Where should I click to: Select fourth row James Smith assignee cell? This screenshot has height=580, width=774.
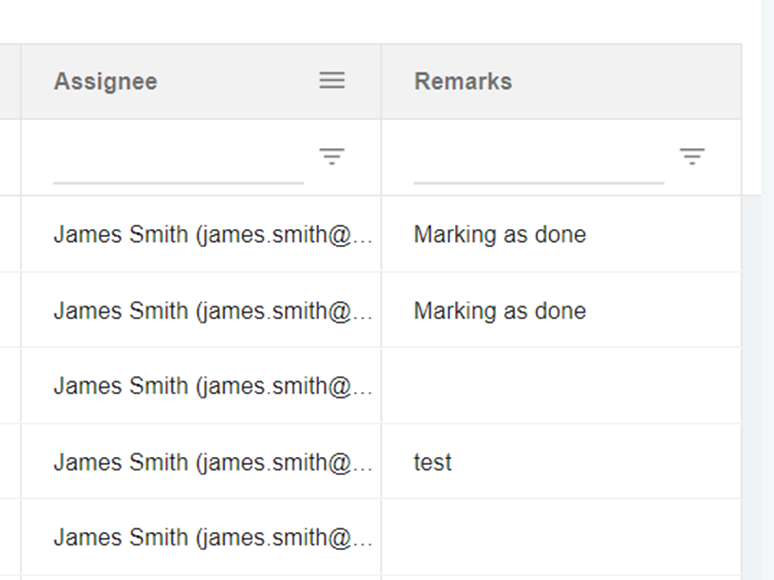pos(212,462)
